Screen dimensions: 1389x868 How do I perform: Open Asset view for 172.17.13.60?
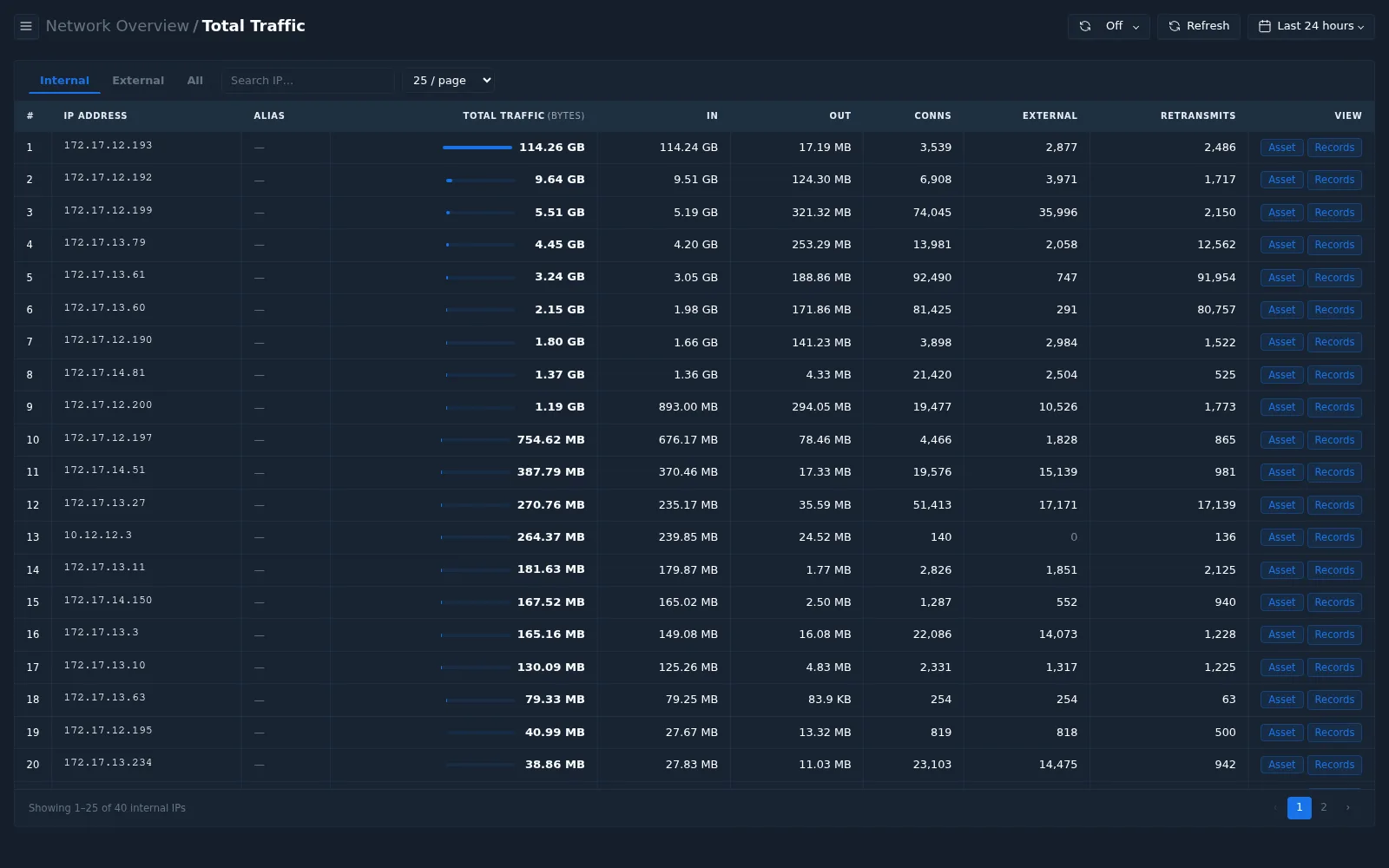1281,310
